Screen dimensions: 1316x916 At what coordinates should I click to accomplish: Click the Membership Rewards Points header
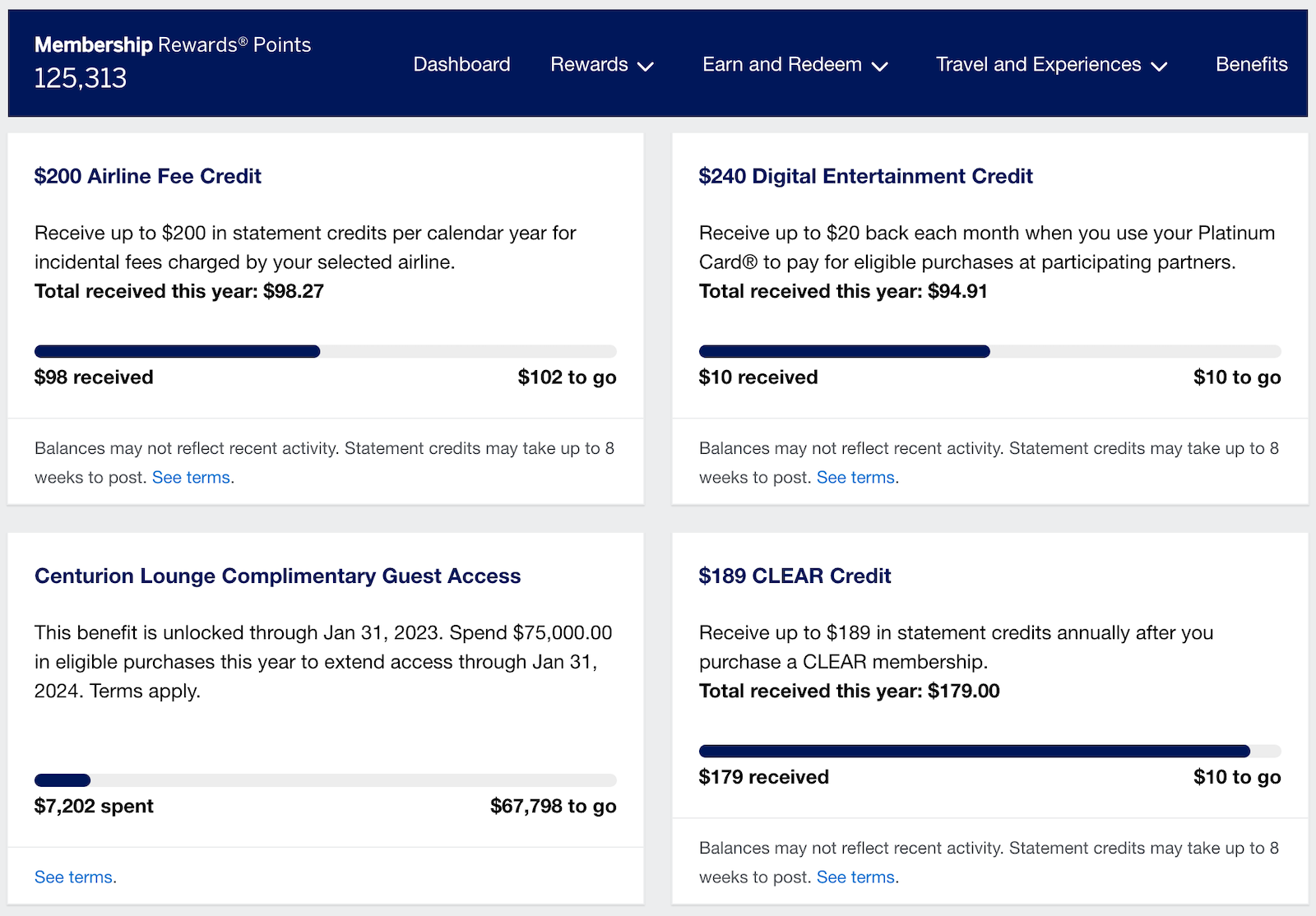[x=172, y=44]
